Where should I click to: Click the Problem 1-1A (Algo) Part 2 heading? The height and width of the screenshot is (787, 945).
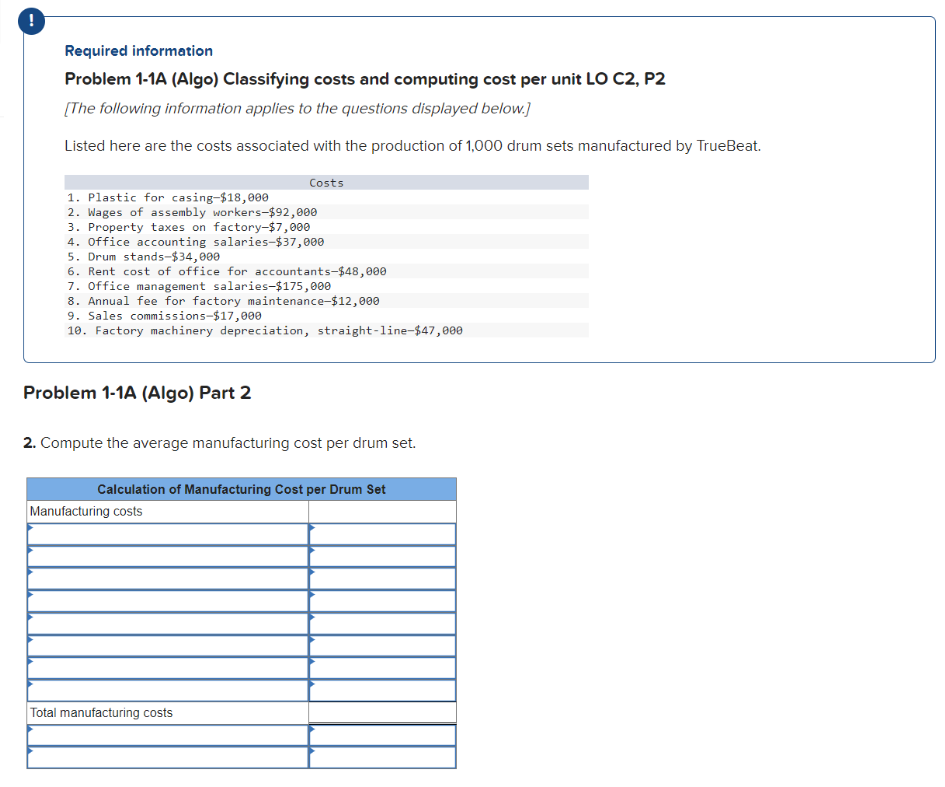tap(135, 392)
